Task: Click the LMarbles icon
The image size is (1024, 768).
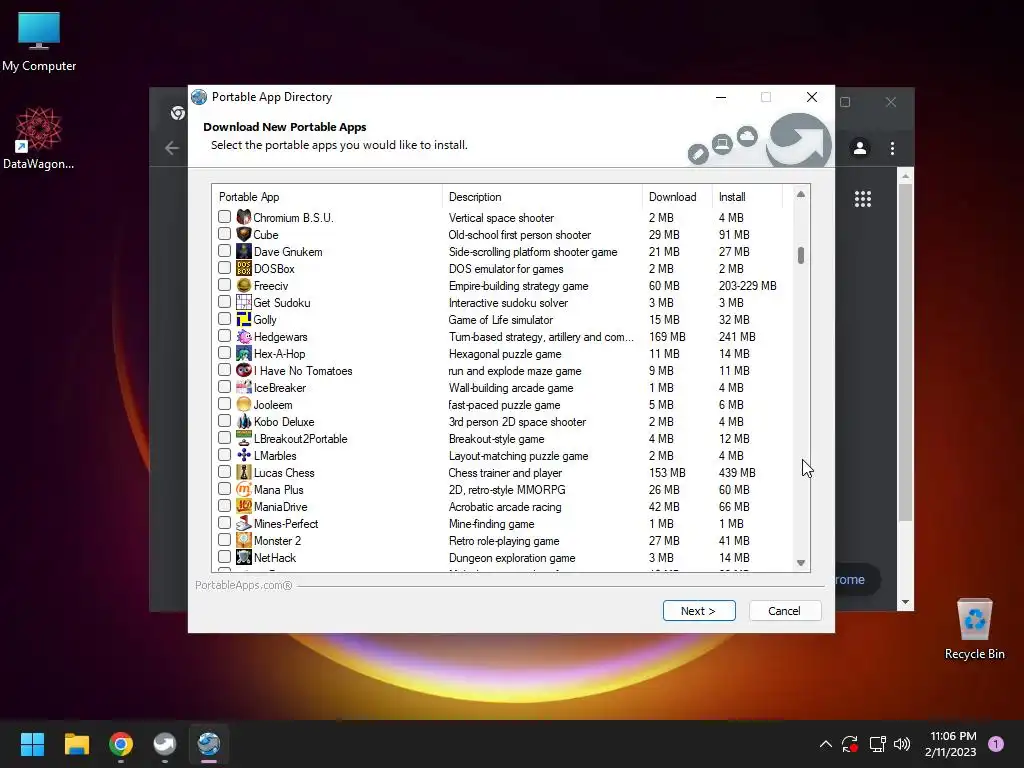Action: click(244, 455)
